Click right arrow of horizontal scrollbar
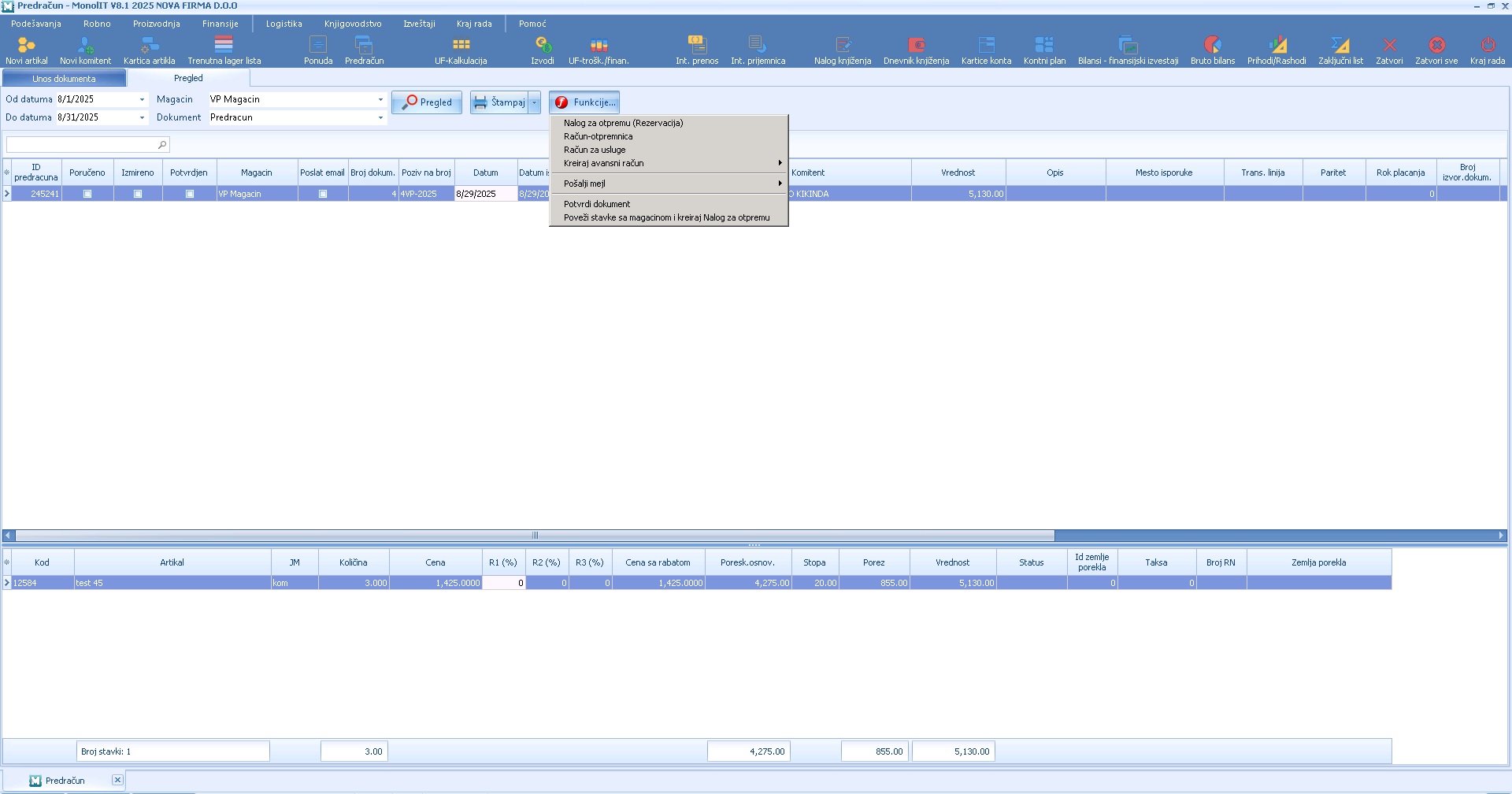The height and width of the screenshot is (794, 1512). (1501, 536)
